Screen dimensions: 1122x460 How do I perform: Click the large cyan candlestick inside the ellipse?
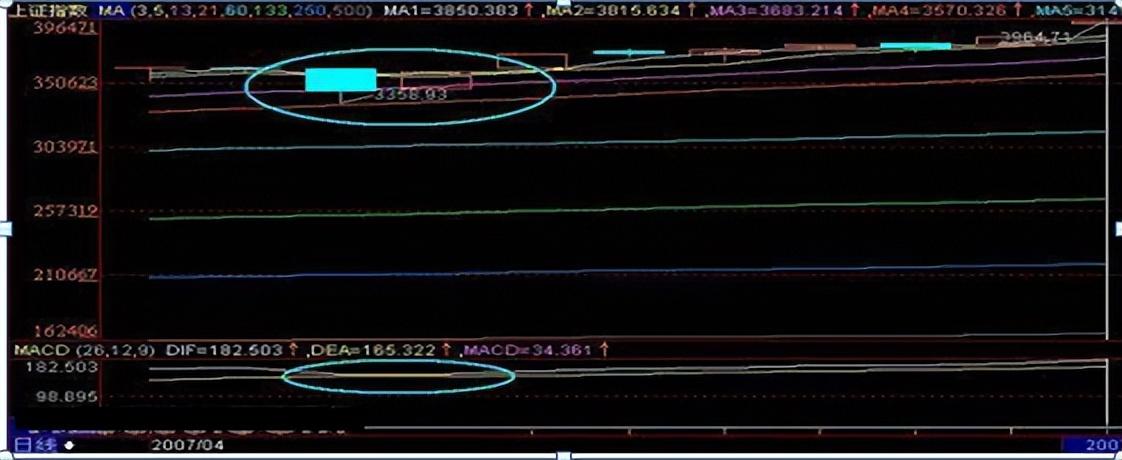[x=340, y=80]
